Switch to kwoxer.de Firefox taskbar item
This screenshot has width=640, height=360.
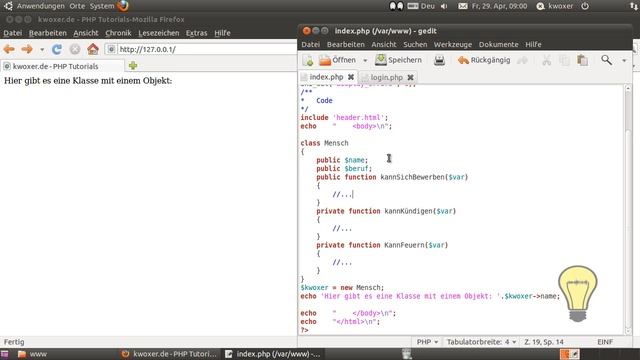click(169, 354)
